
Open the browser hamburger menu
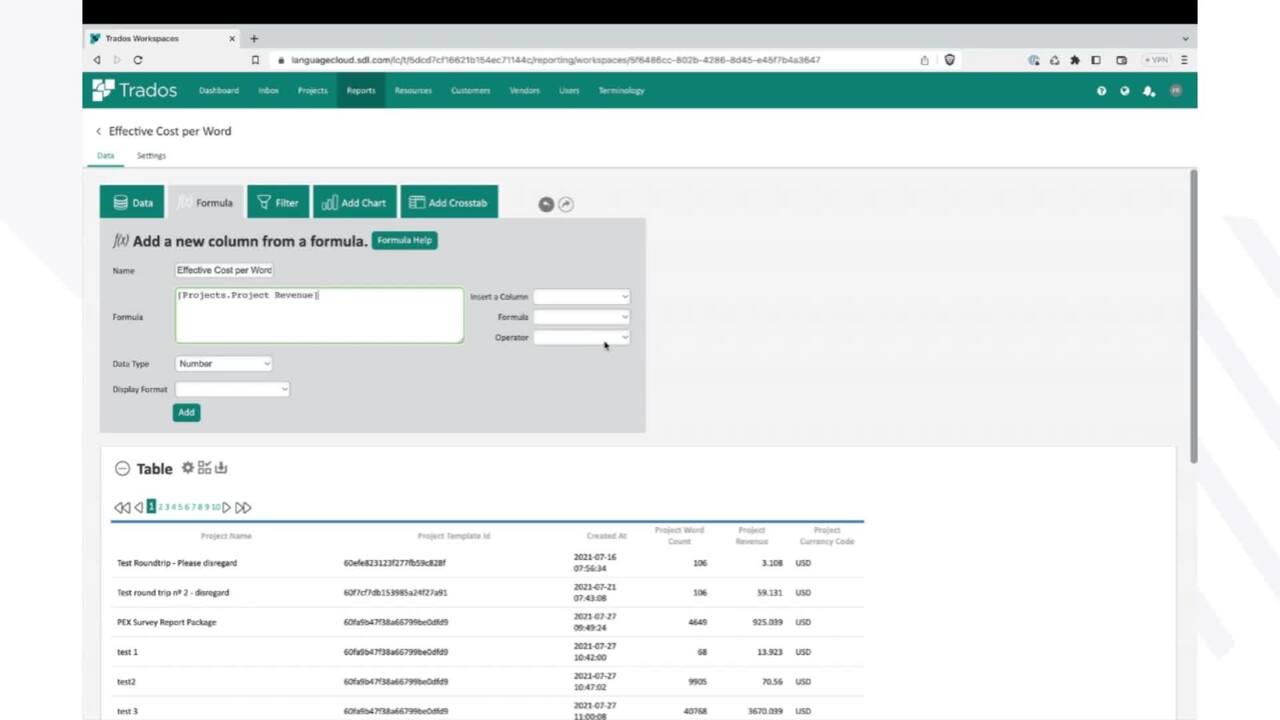click(x=1184, y=60)
